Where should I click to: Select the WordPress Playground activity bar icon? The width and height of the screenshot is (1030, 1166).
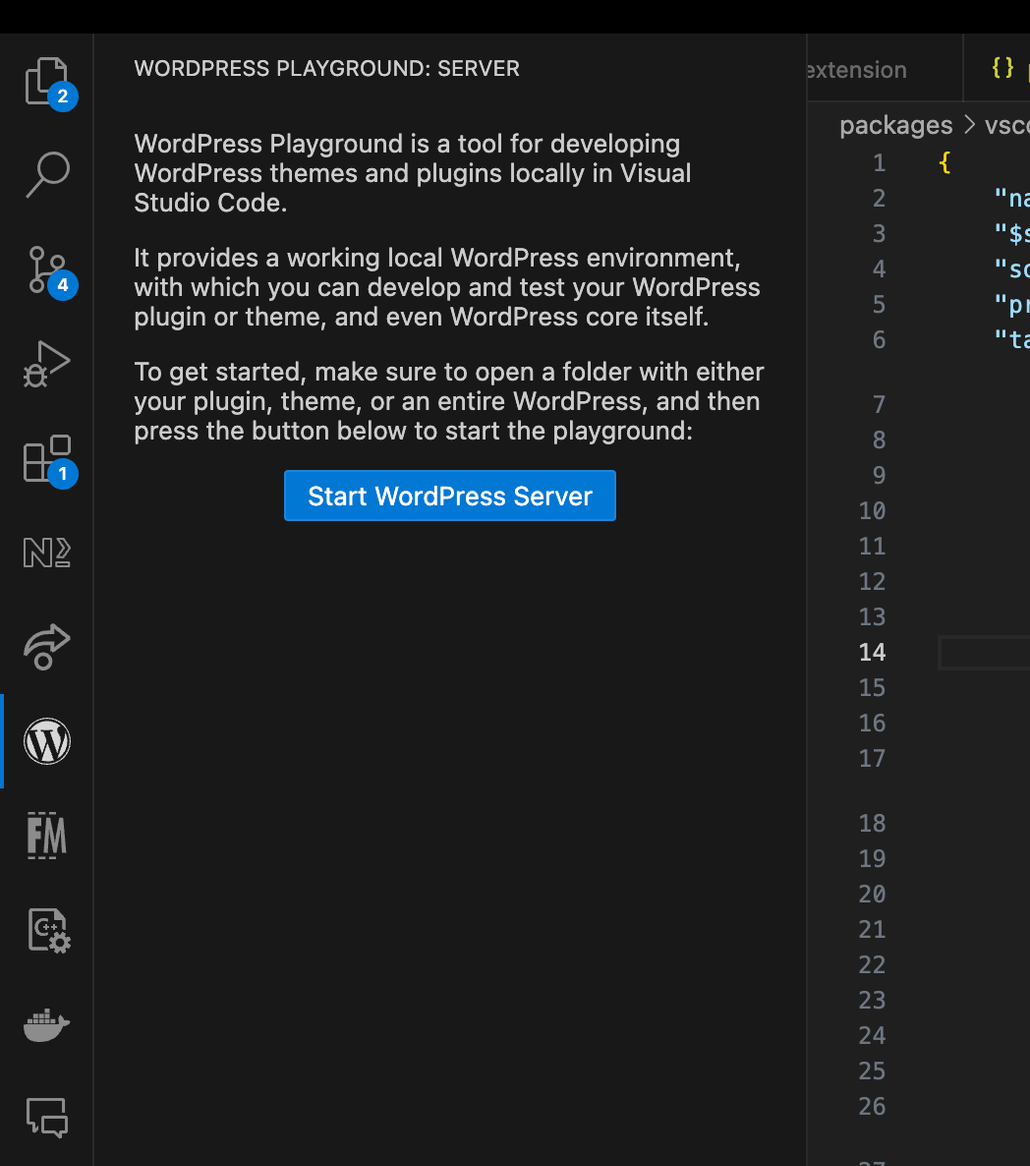pos(46,741)
